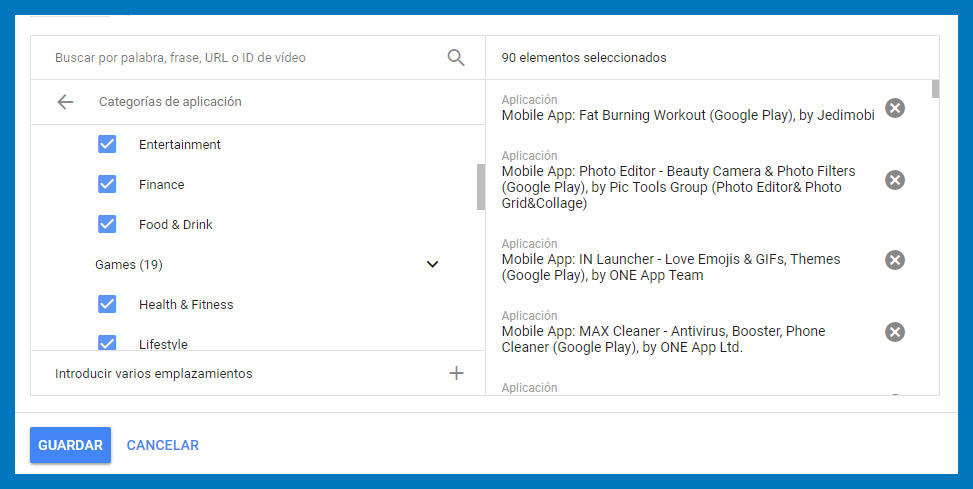The height and width of the screenshot is (489, 973).
Task: Select the Health & Fitness label text
Action: click(x=186, y=305)
